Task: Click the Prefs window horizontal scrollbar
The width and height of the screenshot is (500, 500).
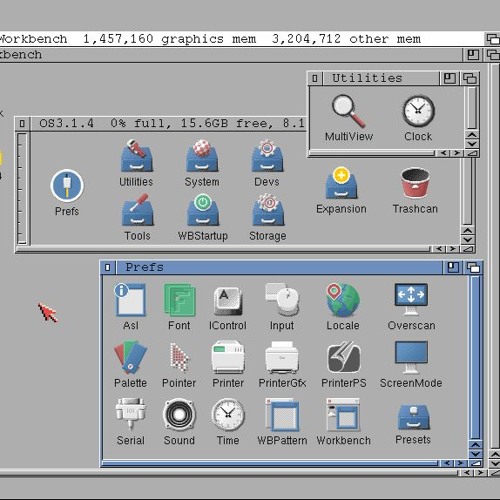Action: [x=270, y=463]
